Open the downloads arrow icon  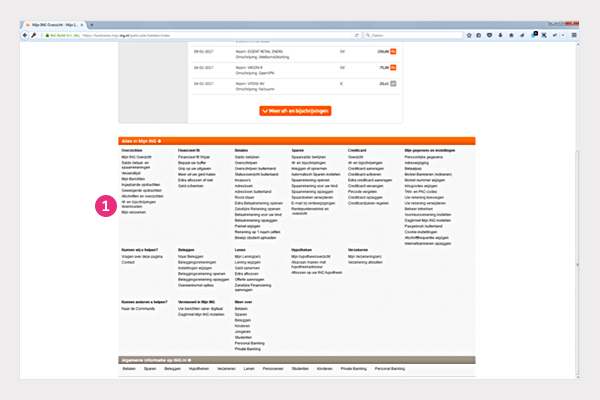point(500,35)
